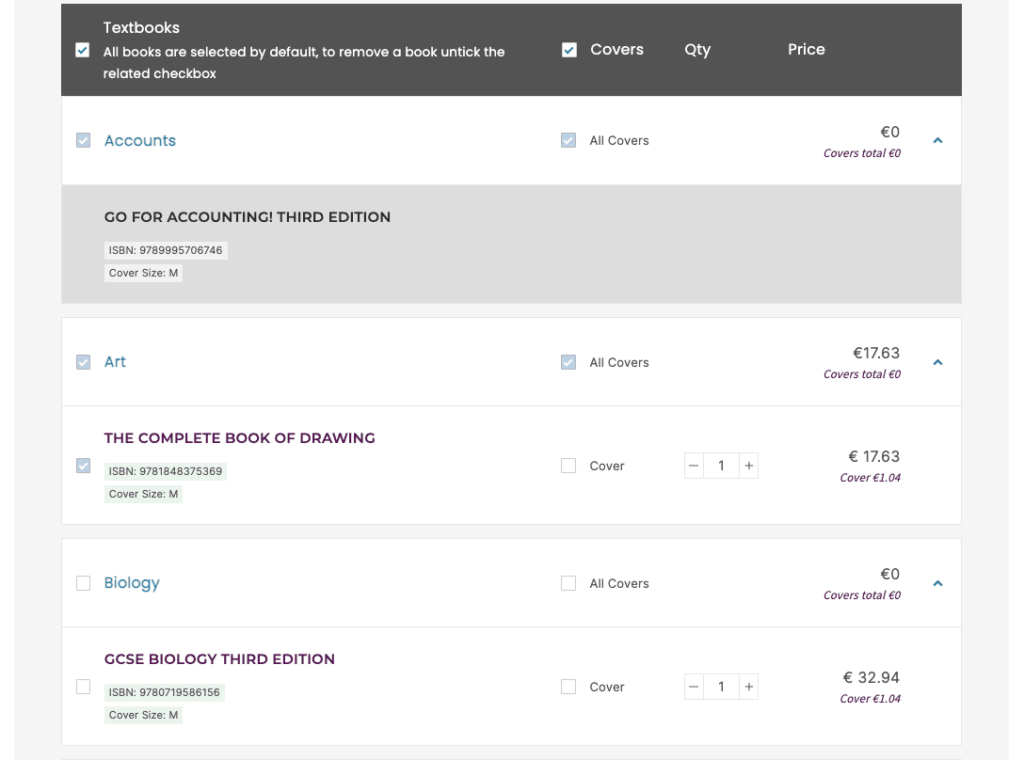Screen dimensions: 1024x760
Task: Open the Art subject link
Action: [x=115, y=362]
